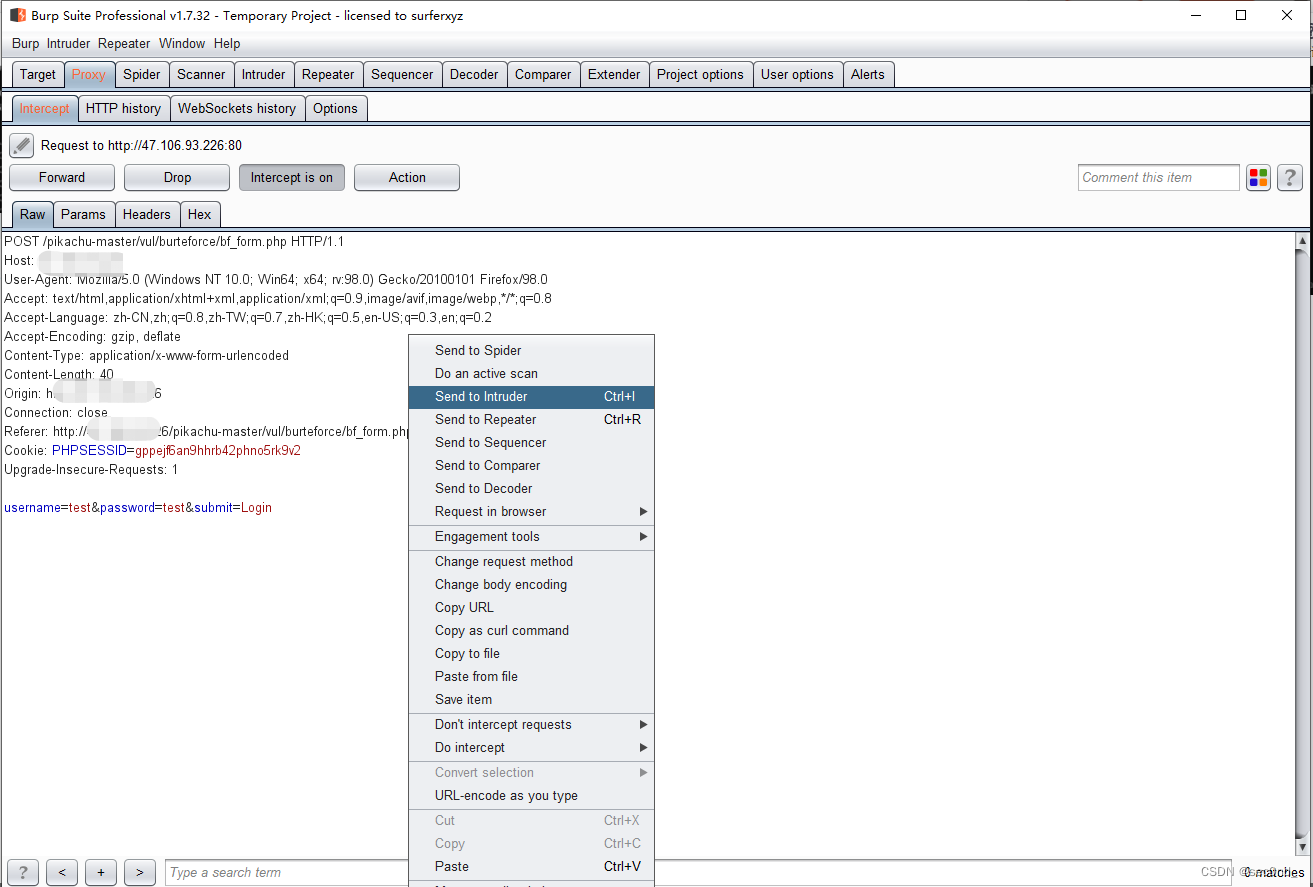
Task: Open the HTTP history sub-tab
Action: pos(123,108)
